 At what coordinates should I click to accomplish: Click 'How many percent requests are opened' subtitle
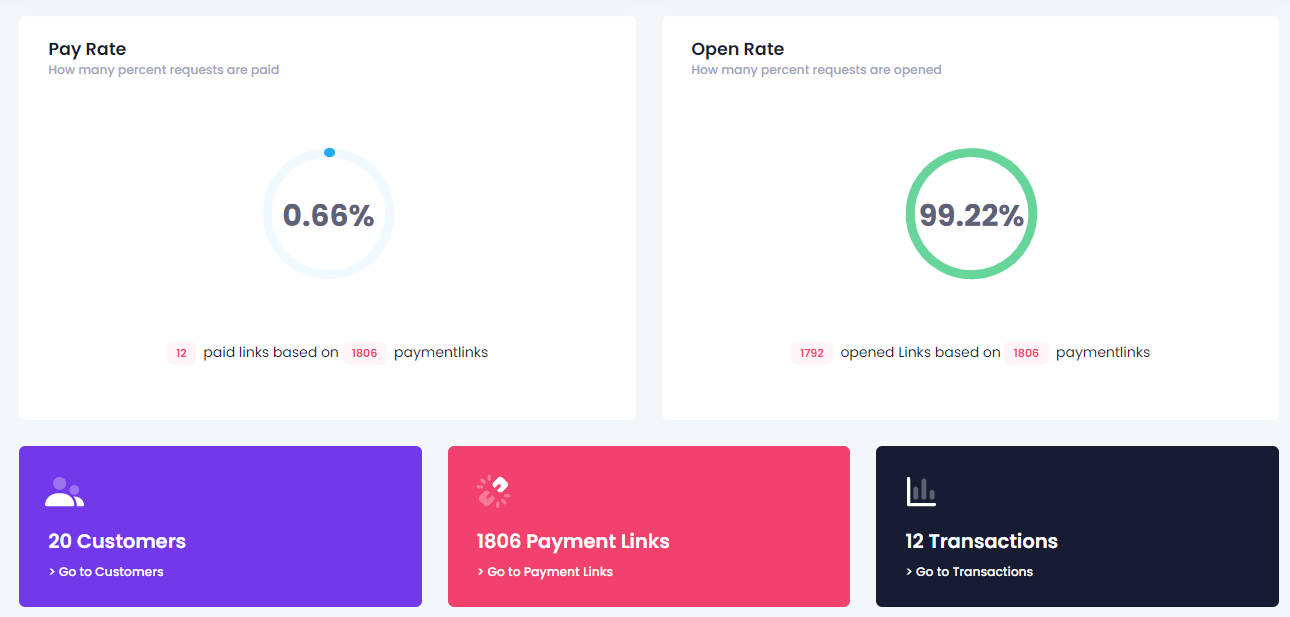pos(816,70)
